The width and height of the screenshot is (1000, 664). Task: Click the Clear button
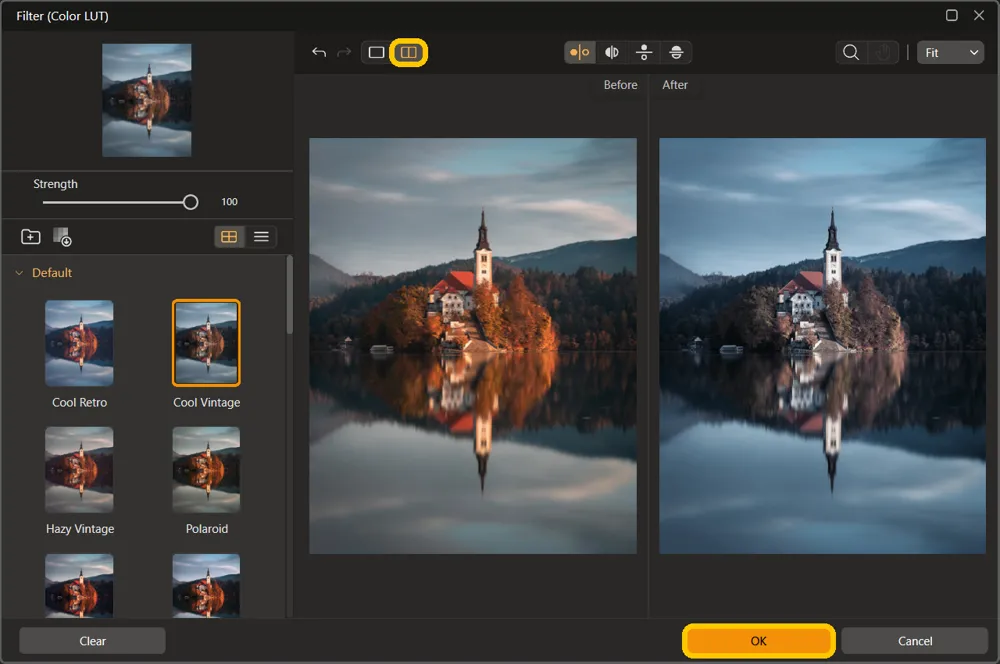coord(92,641)
